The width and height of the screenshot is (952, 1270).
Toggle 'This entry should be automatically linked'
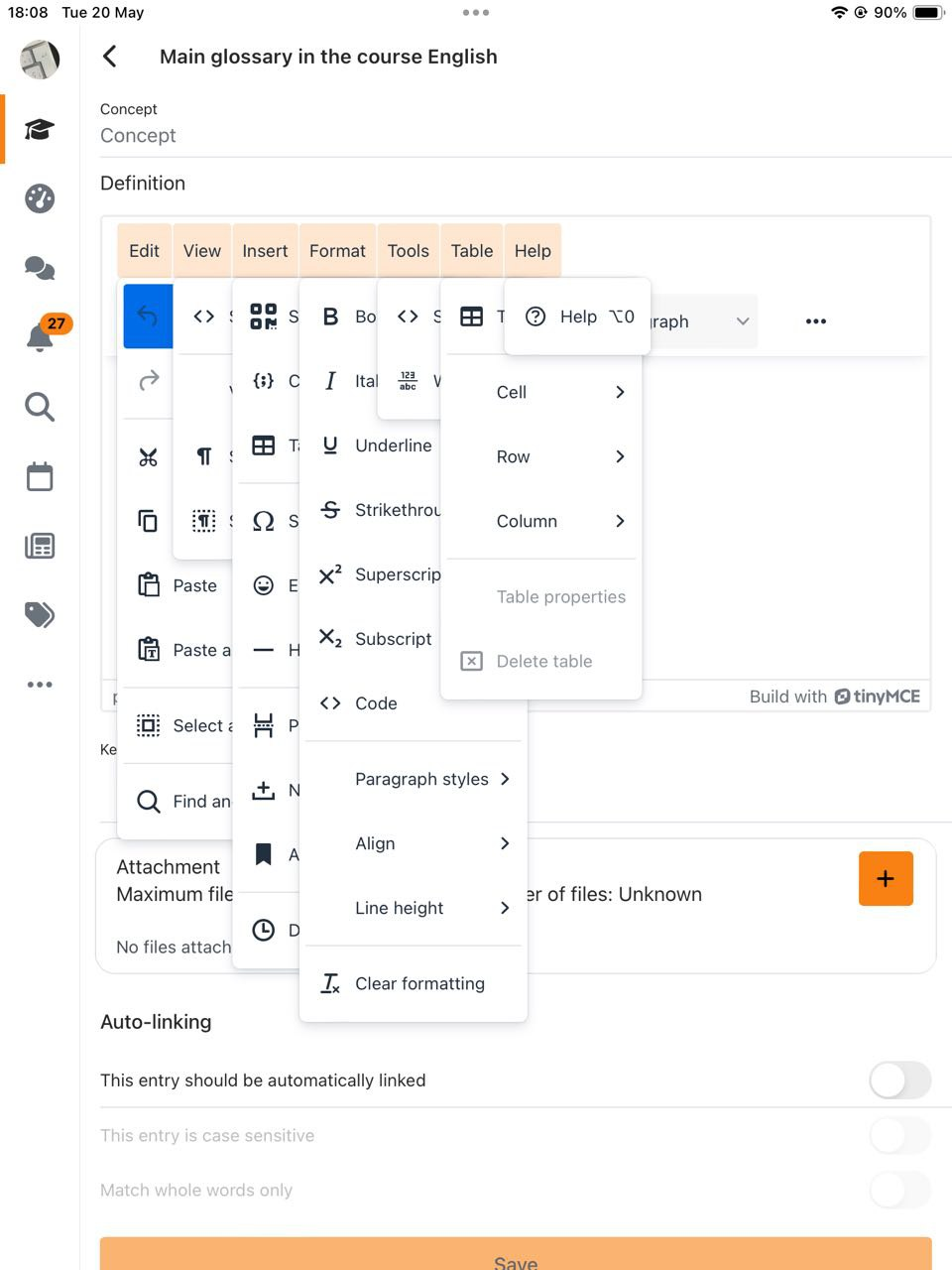point(900,1079)
